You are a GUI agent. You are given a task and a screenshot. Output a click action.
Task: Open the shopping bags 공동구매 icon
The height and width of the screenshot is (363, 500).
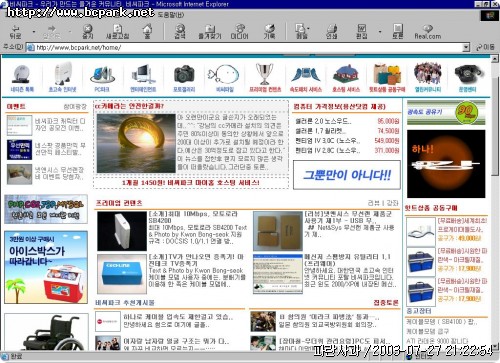click(387, 78)
